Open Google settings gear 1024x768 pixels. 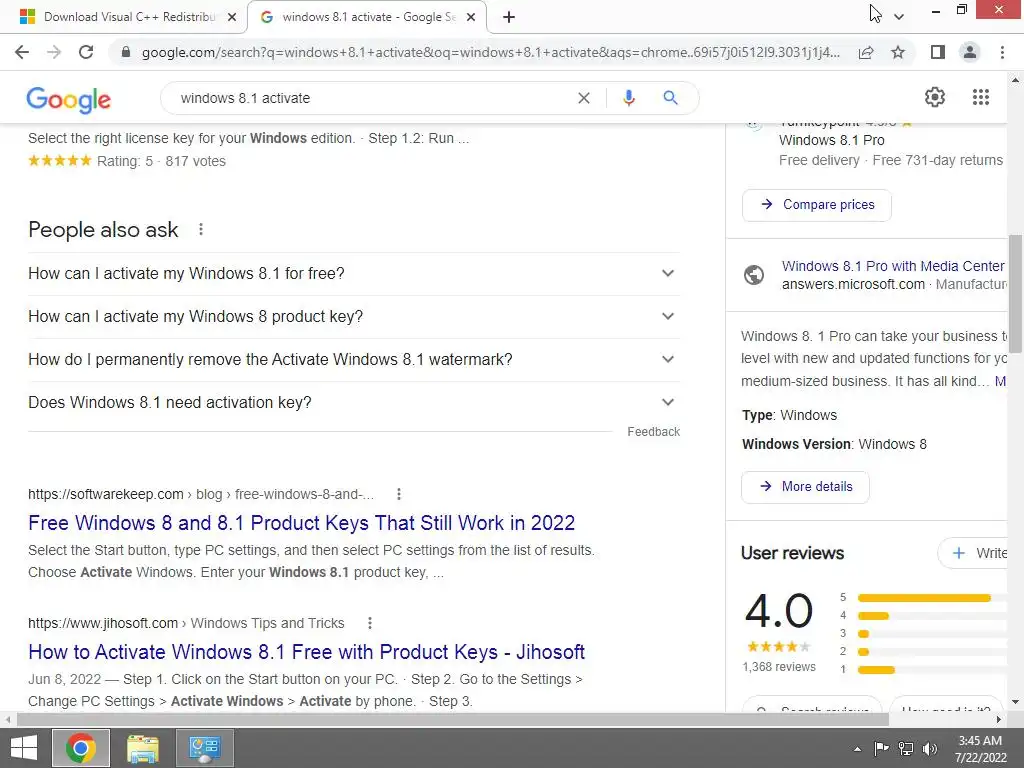pyautogui.click(x=935, y=97)
